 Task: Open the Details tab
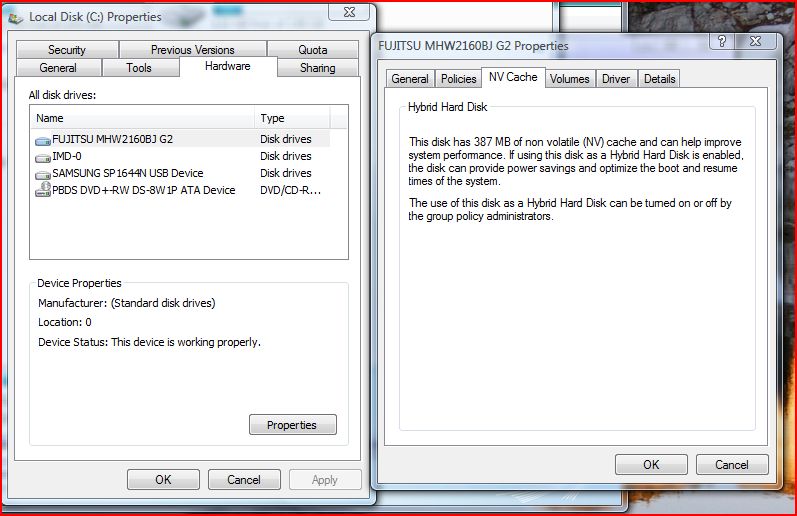660,79
